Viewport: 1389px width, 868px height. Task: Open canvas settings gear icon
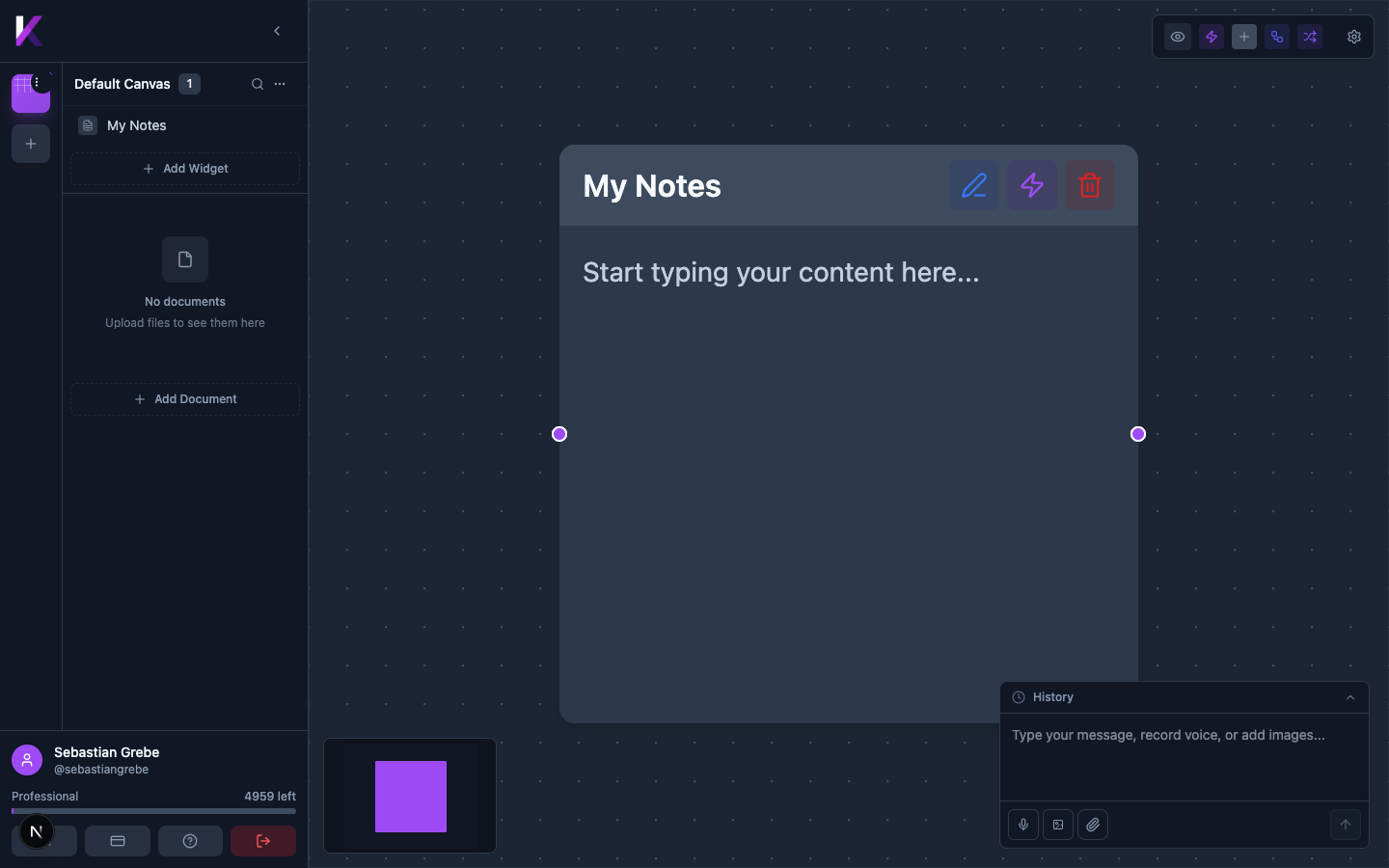1354,37
